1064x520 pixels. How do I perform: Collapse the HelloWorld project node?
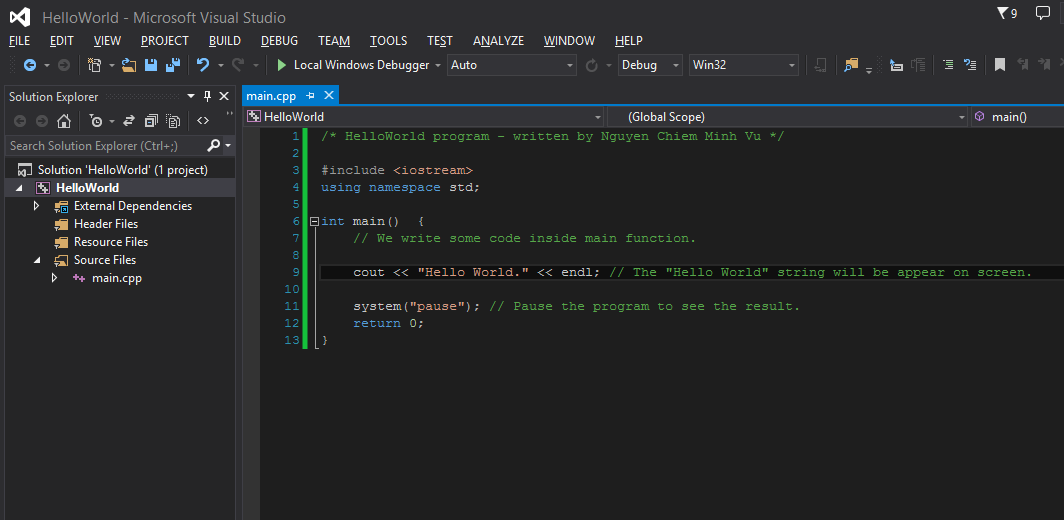(18, 188)
